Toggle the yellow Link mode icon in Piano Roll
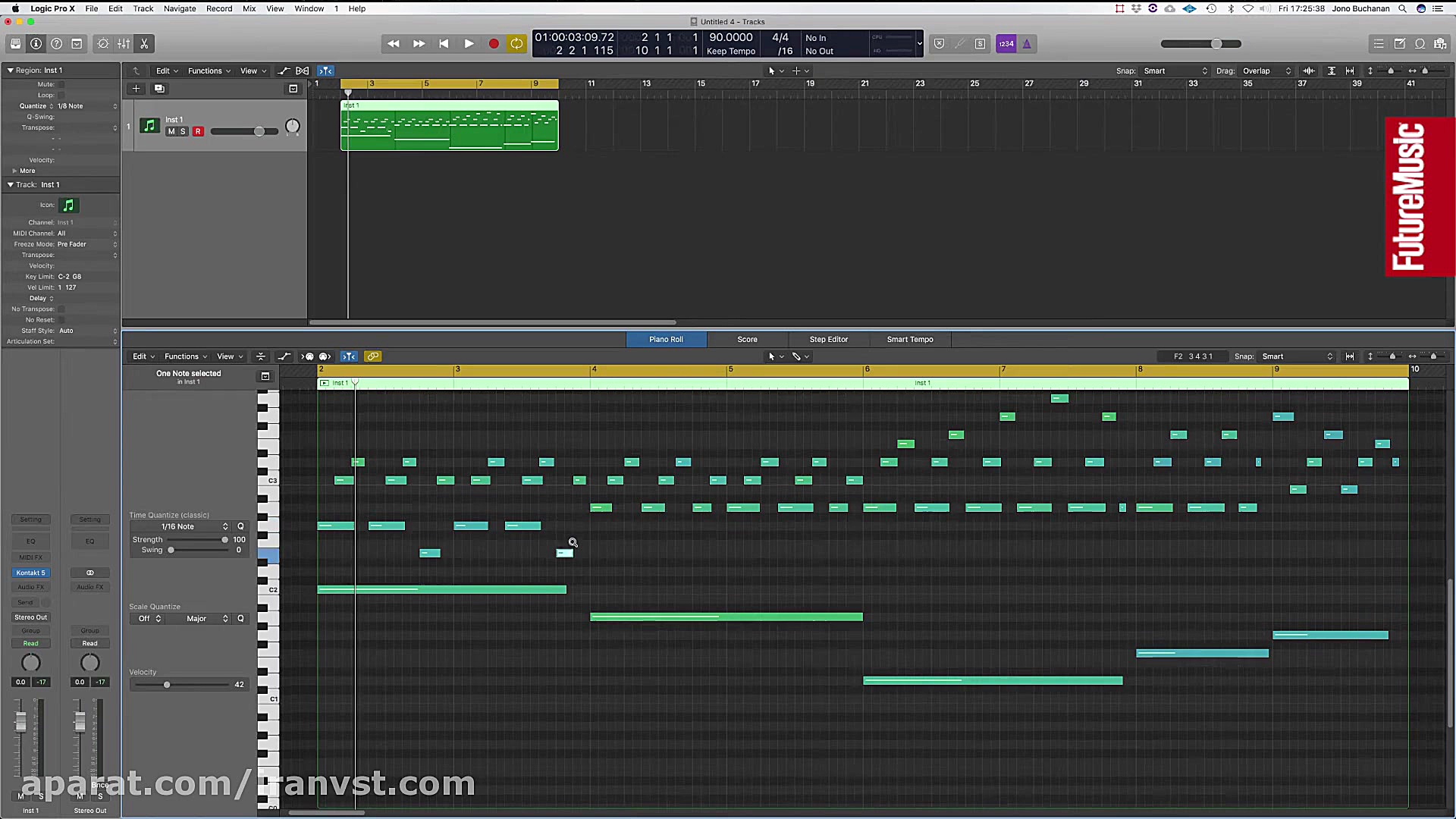1456x819 pixels. [x=373, y=356]
